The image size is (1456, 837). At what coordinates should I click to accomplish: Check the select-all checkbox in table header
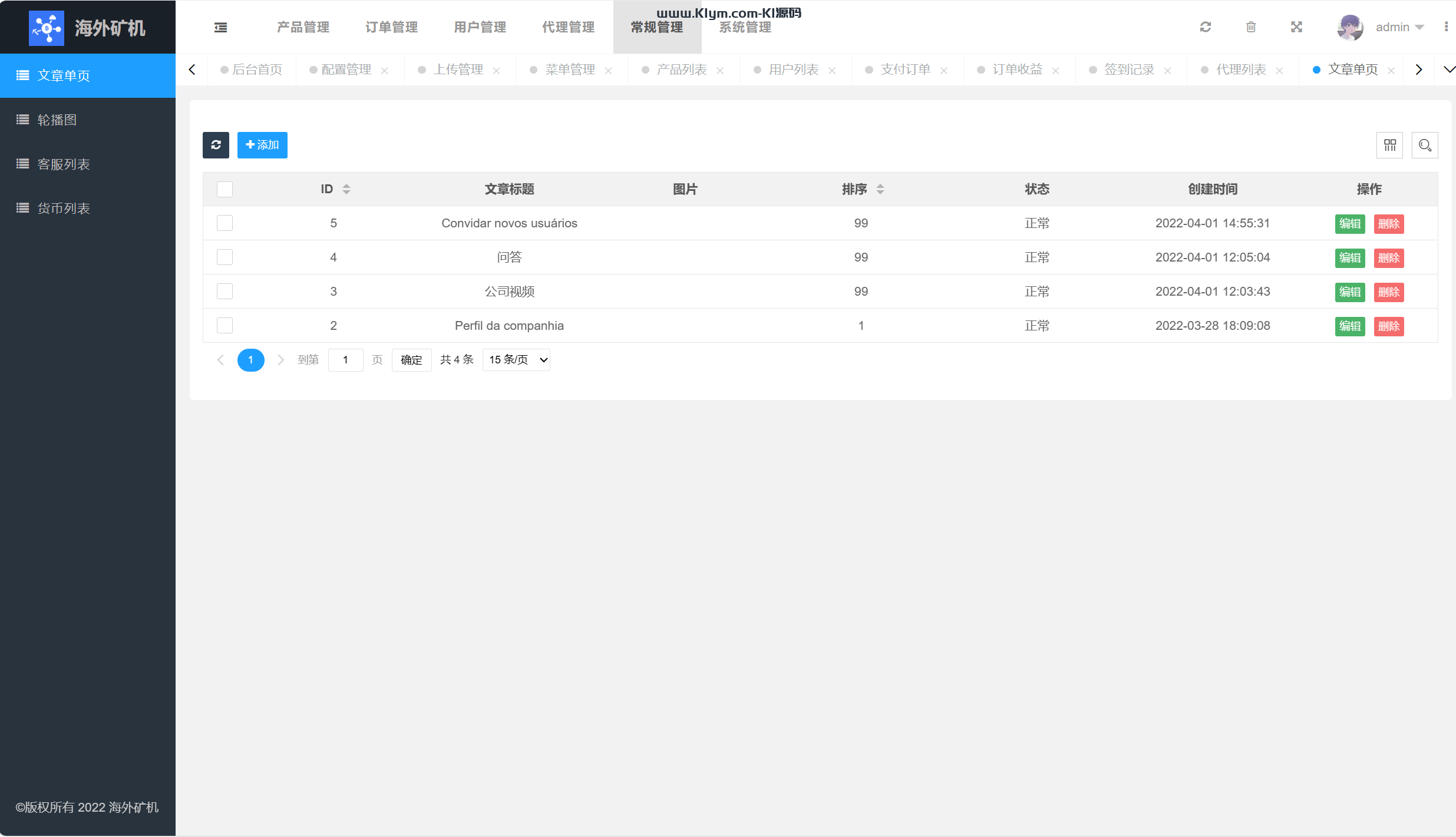[x=224, y=189]
